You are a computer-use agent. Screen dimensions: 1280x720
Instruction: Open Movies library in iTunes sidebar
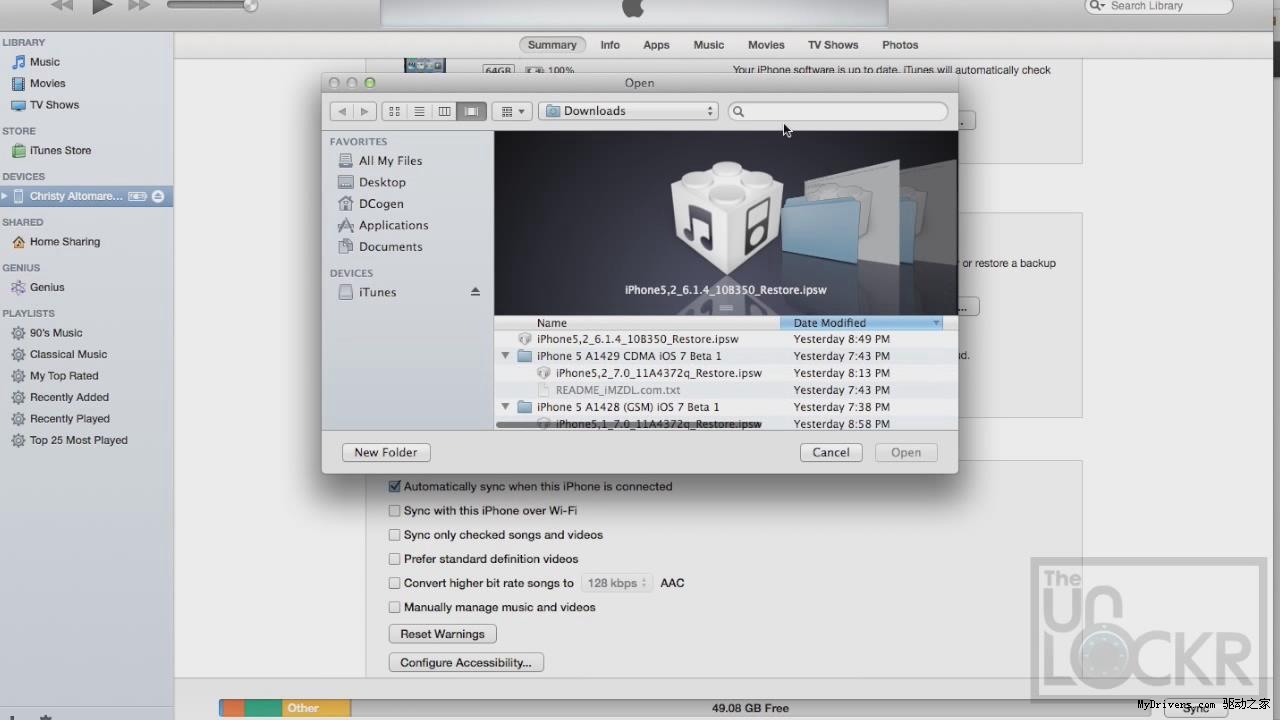[47, 83]
